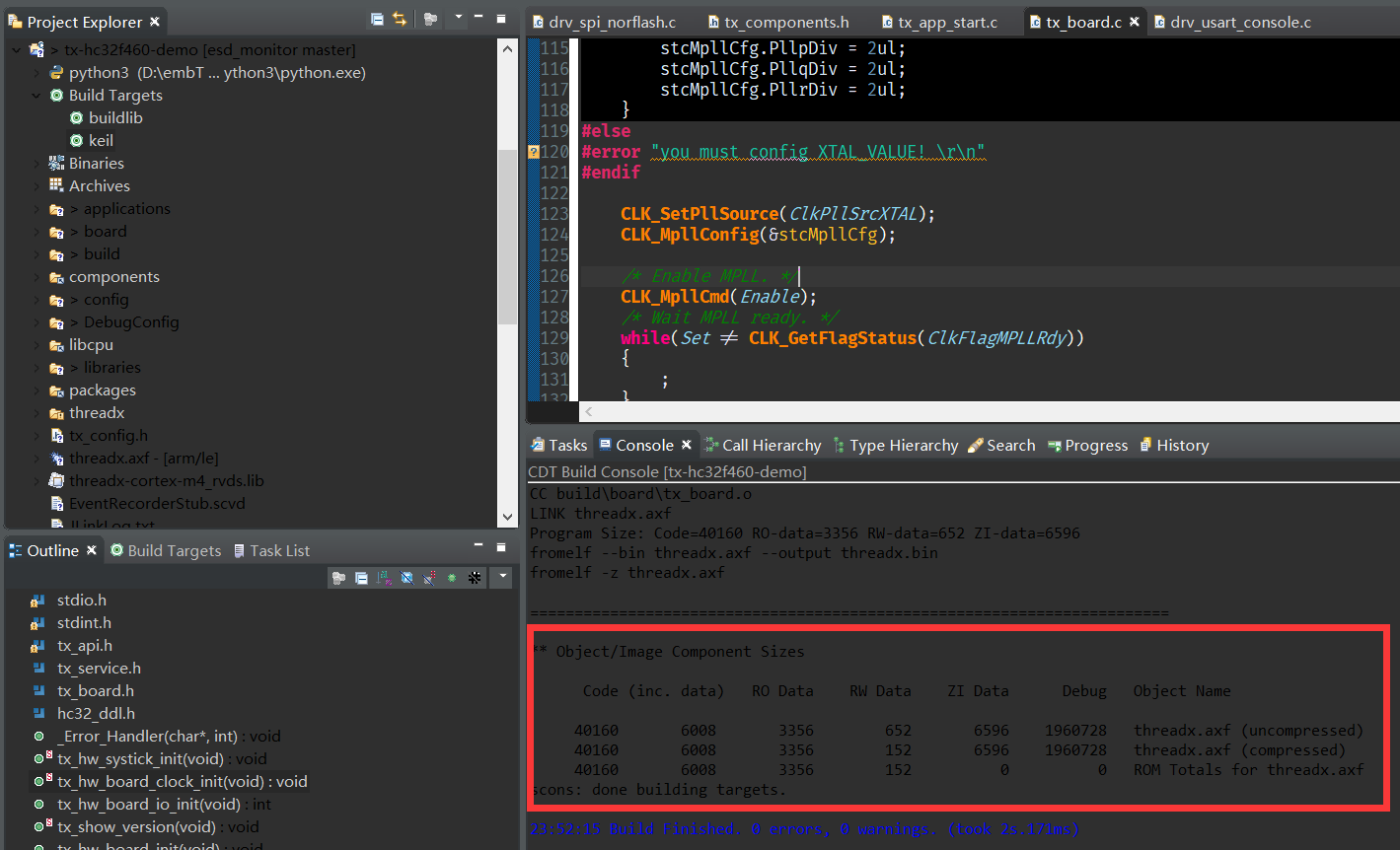Expand the Binaries node
This screenshot has height=850, width=1400.
click(37, 164)
